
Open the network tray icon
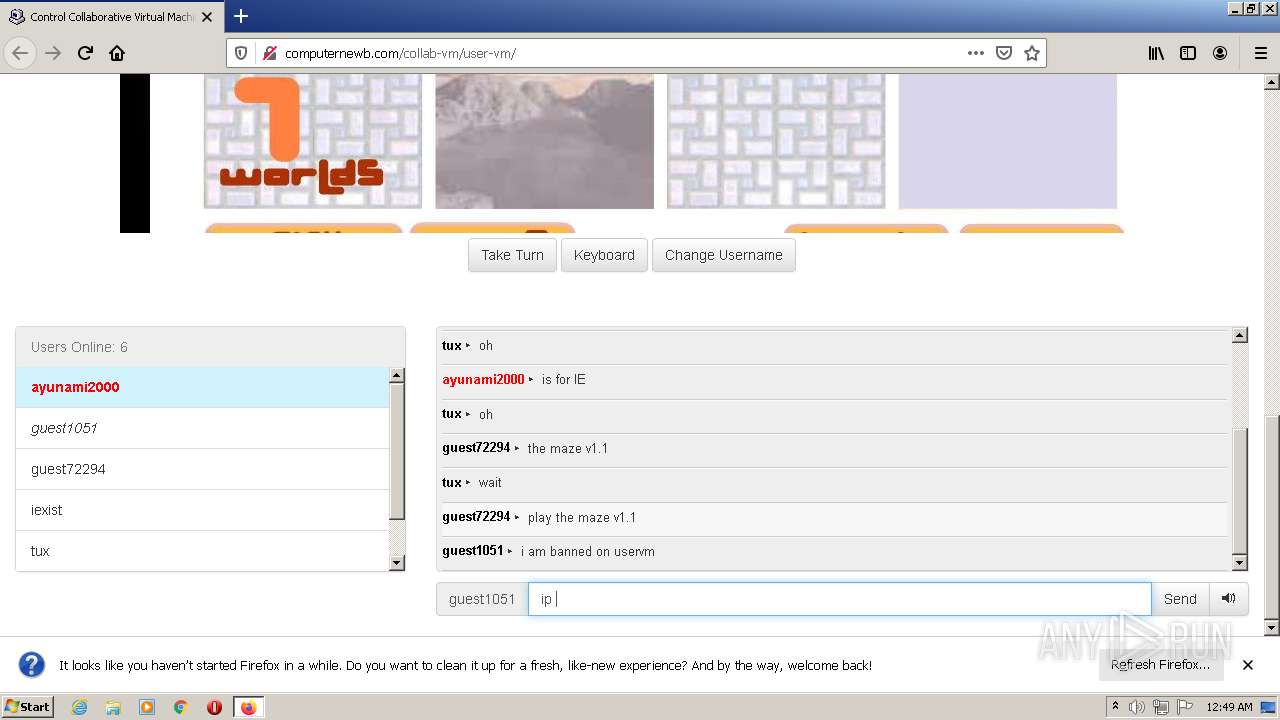click(1160, 707)
